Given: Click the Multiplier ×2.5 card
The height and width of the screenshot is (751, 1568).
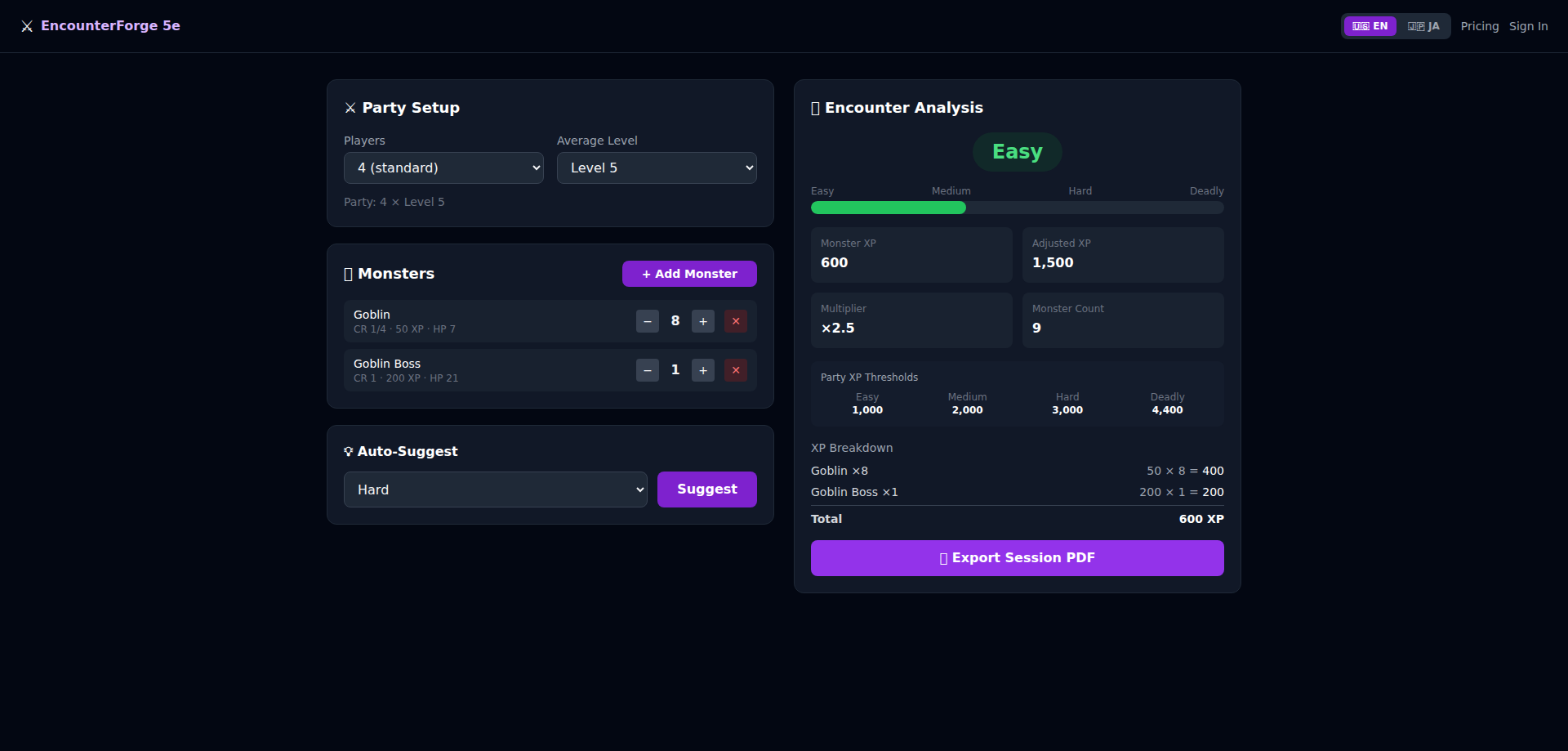Looking at the screenshot, I should (x=911, y=320).
